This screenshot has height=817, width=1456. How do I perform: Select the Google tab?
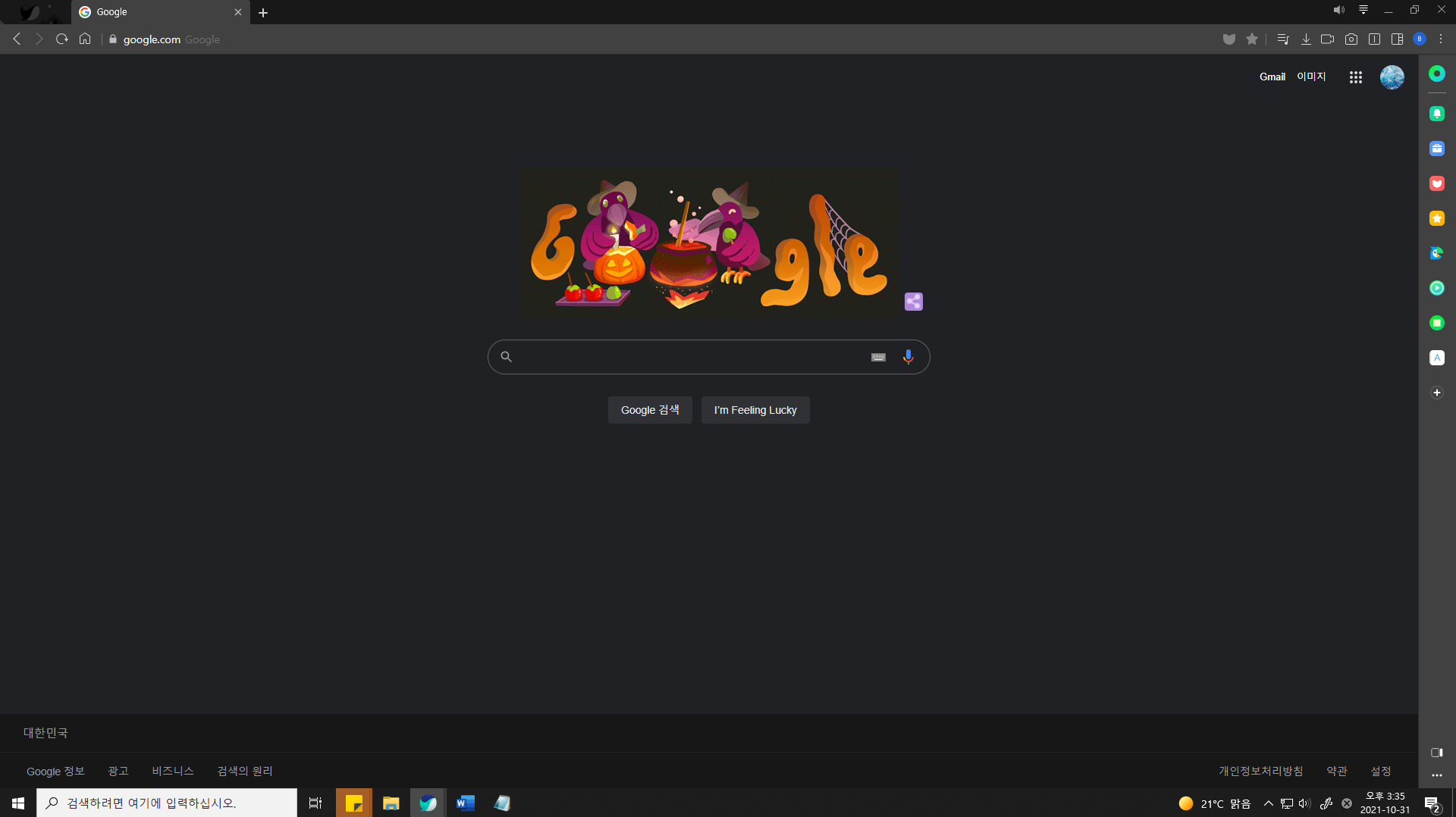[x=160, y=12]
